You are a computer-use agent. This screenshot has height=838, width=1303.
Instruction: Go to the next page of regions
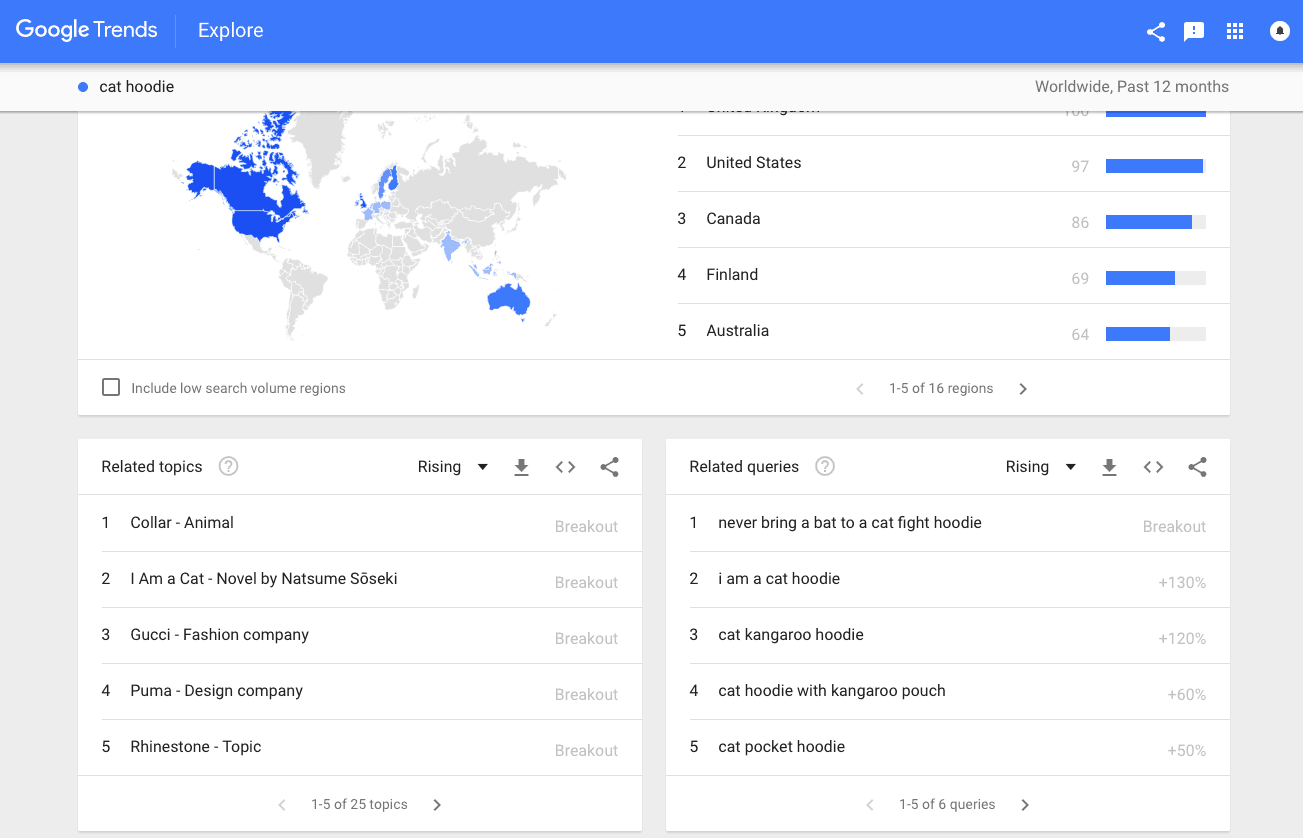click(1023, 389)
